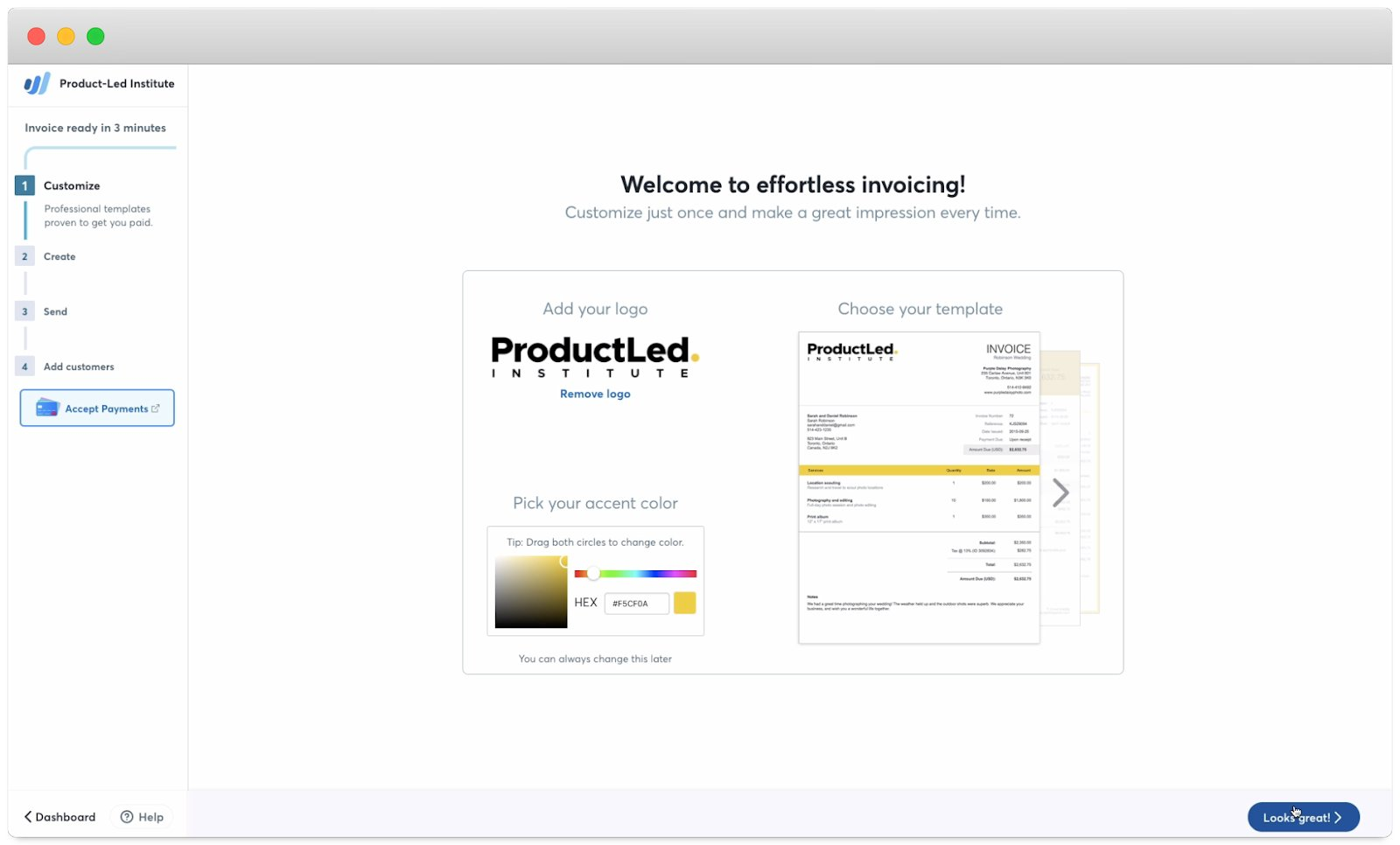The height and width of the screenshot is (845, 1400).
Task: Click the Looks great! button
Action: click(x=1303, y=817)
